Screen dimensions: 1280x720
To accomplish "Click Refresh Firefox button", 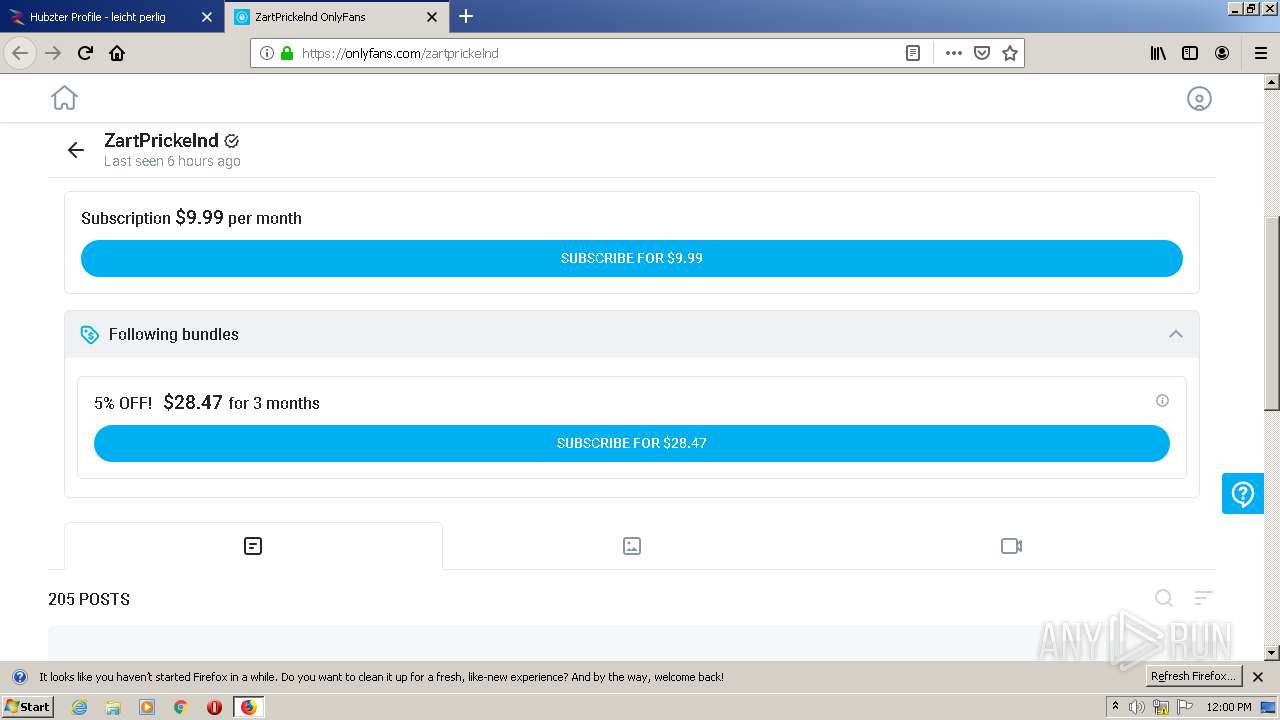I will 1193,676.
